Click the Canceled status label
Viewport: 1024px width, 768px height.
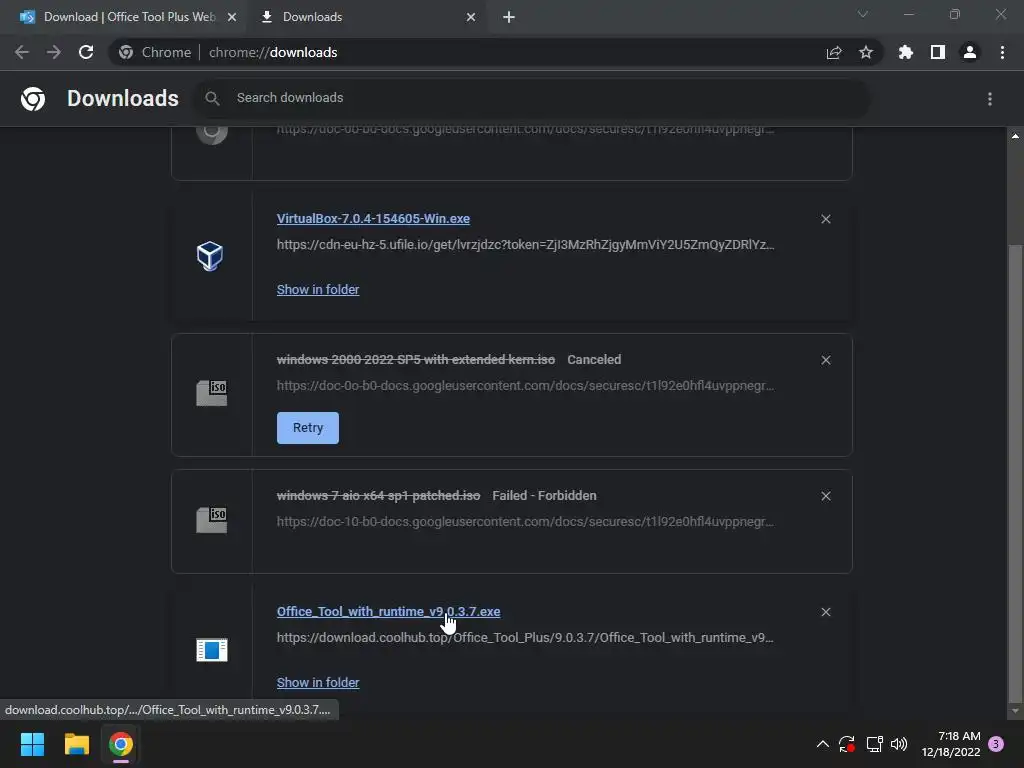pyautogui.click(x=594, y=360)
